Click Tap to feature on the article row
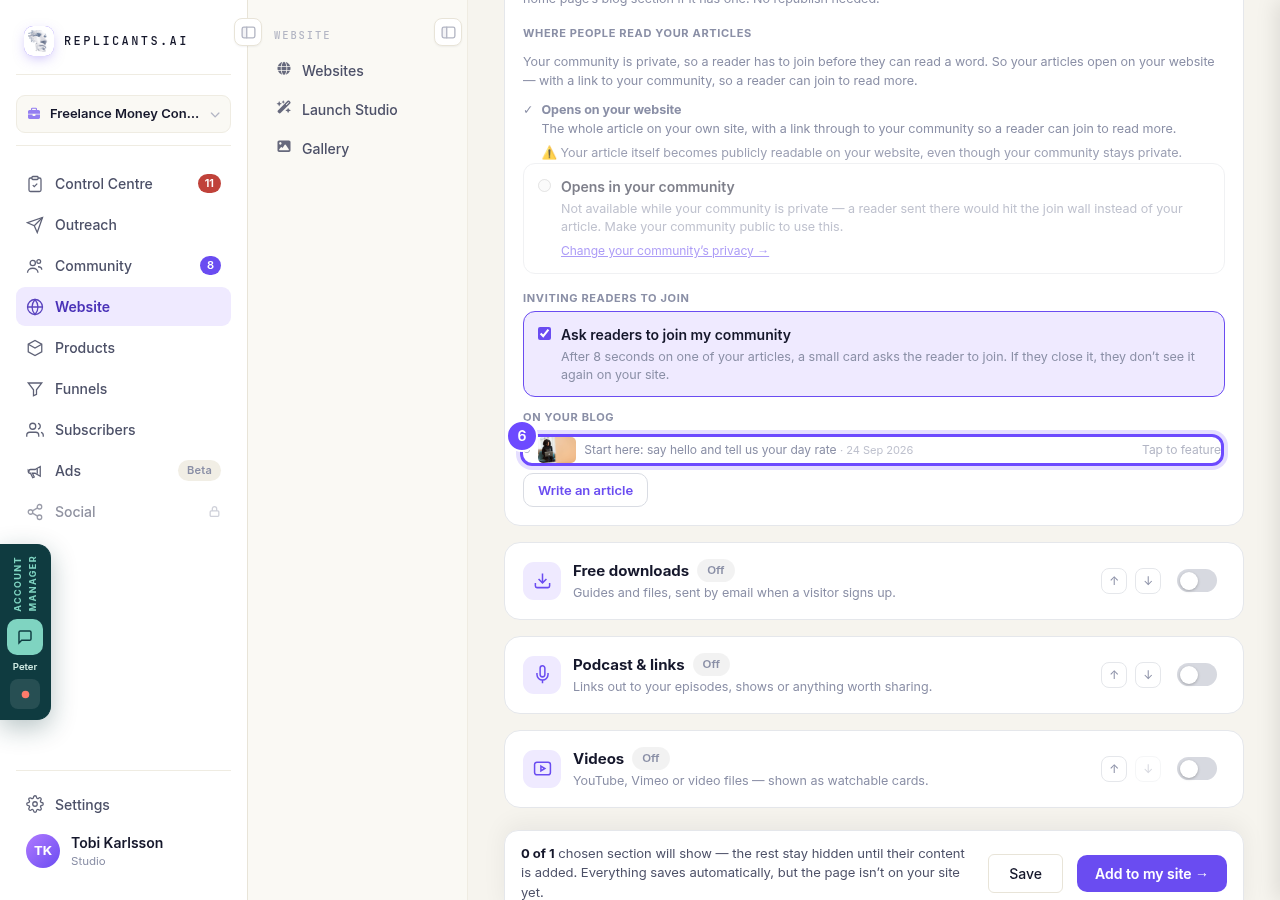 tap(1181, 450)
